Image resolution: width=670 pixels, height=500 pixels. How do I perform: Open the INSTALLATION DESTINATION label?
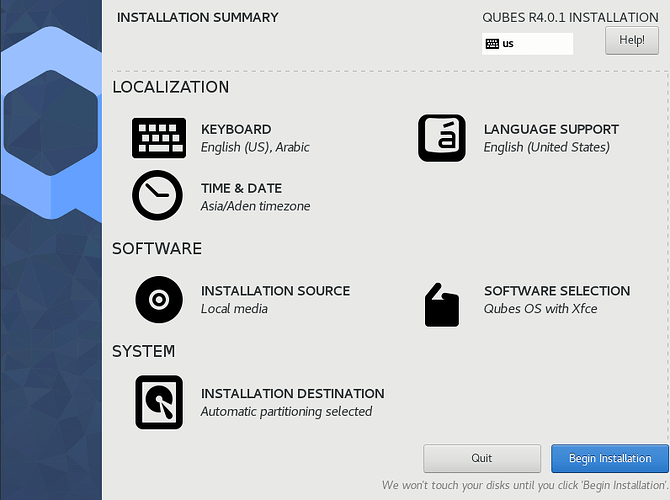point(293,394)
